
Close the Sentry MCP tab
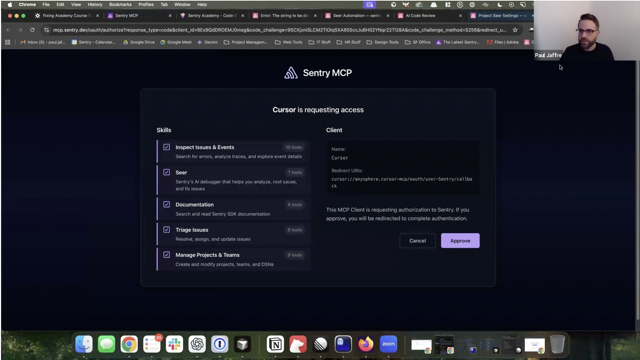click(x=170, y=16)
